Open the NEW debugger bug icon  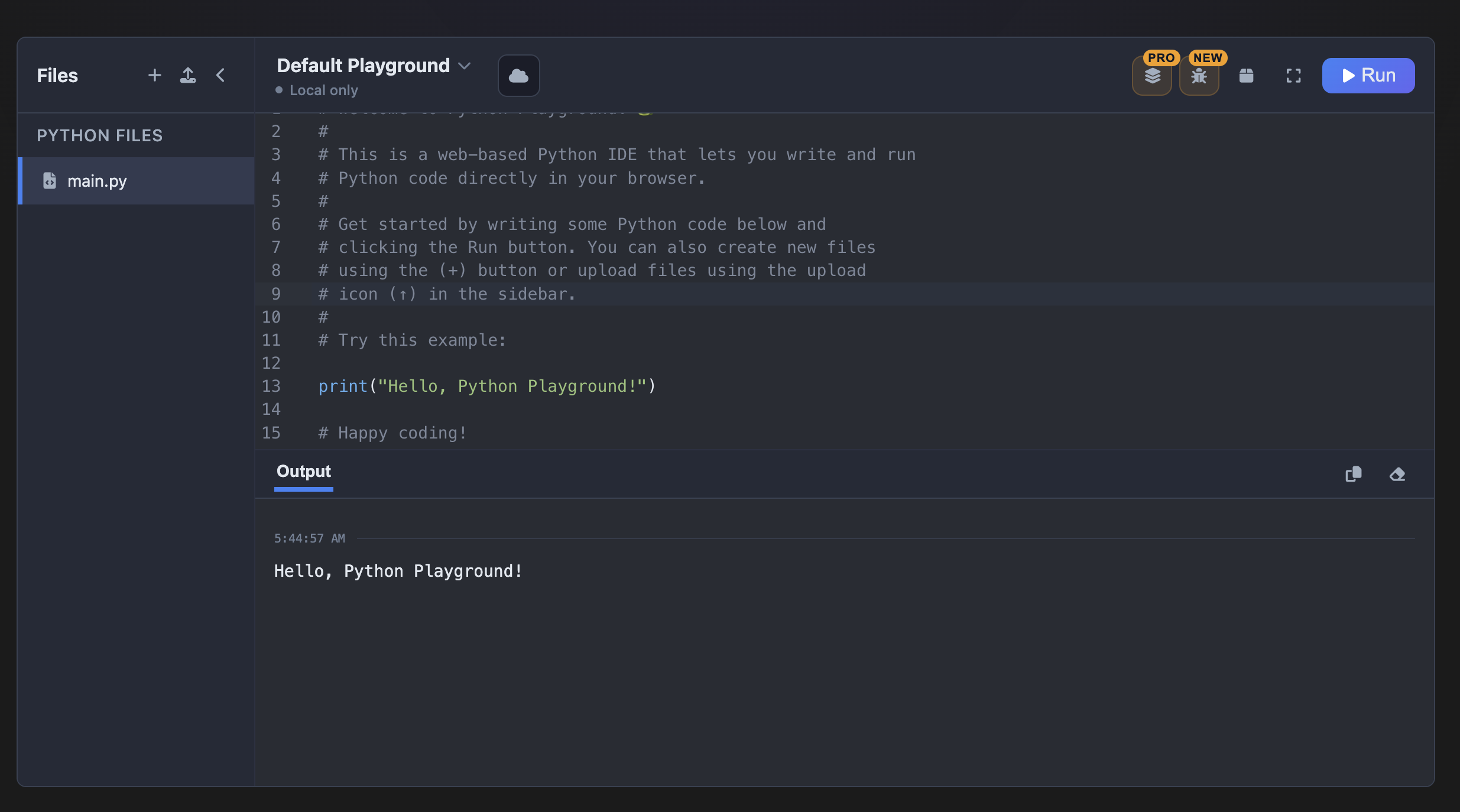(x=1199, y=76)
